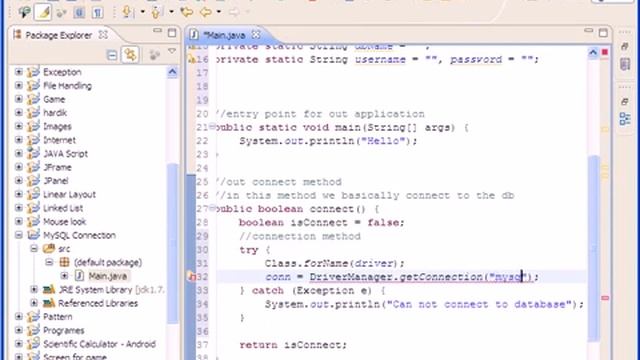
Task: Select the Main.java editor tab
Action: [224, 36]
